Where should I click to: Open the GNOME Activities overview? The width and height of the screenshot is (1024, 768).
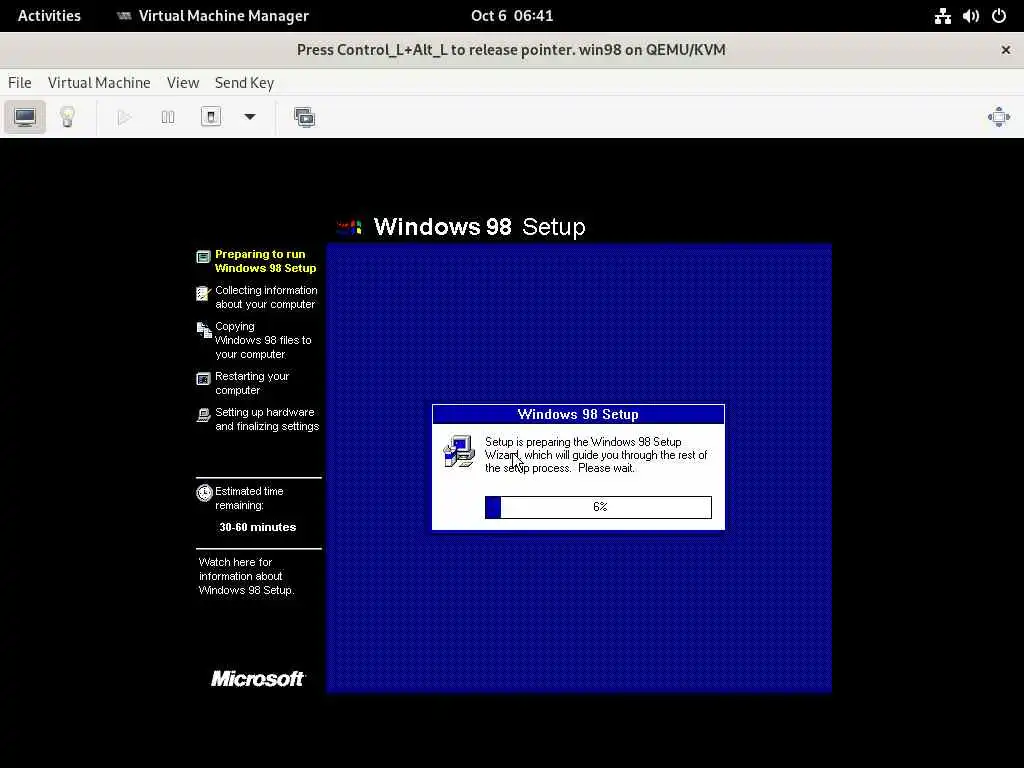tap(49, 16)
